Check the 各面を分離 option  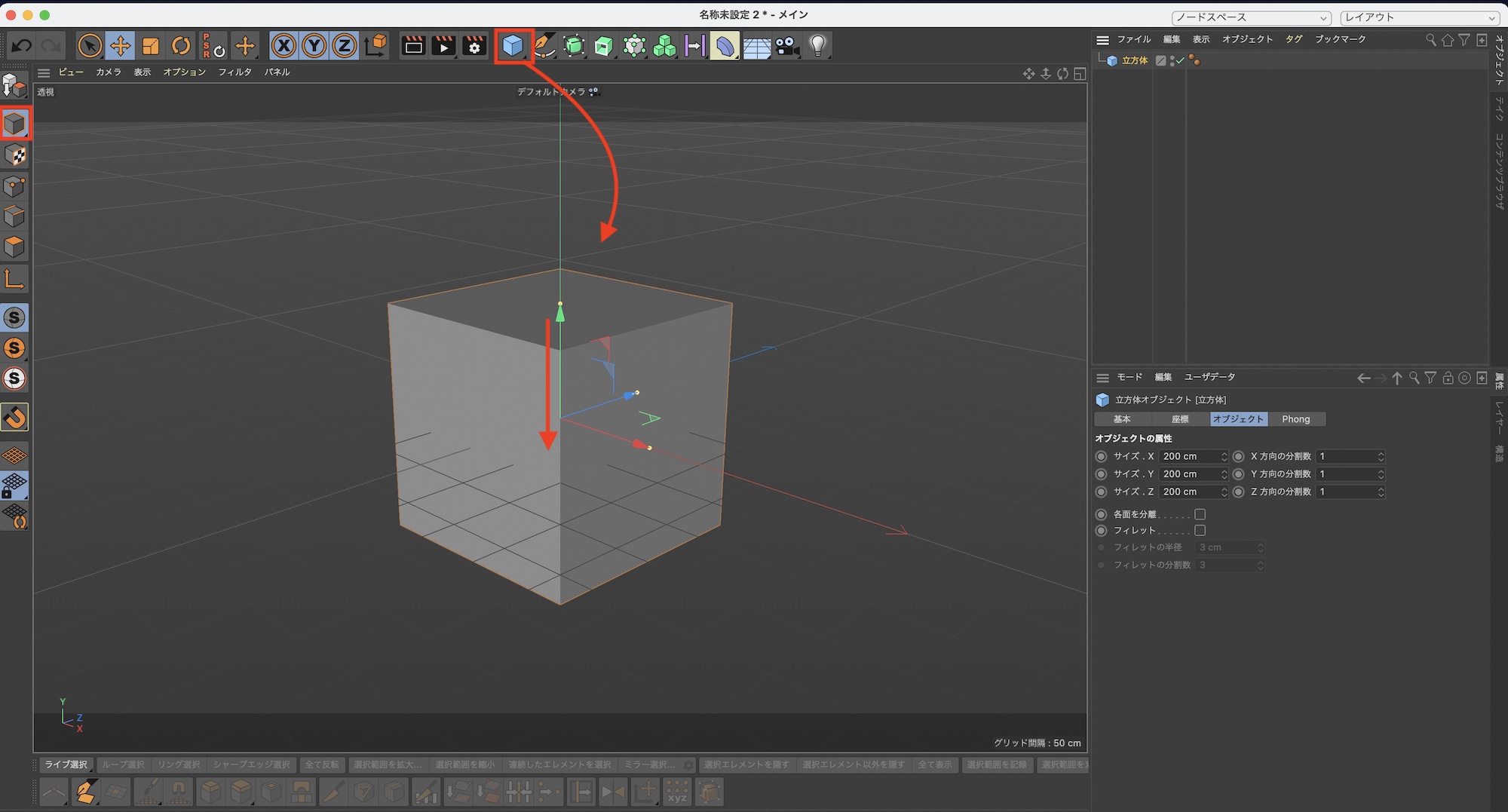pyautogui.click(x=1200, y=513)
